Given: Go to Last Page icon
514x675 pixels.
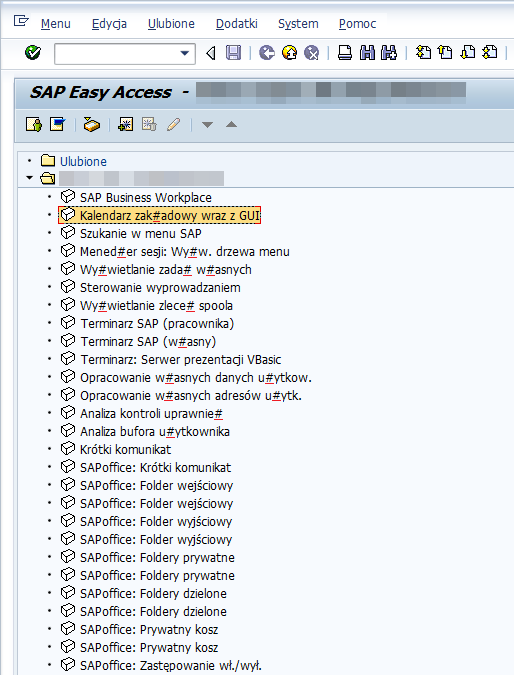Looking at the screenshot, I should 489,53.
